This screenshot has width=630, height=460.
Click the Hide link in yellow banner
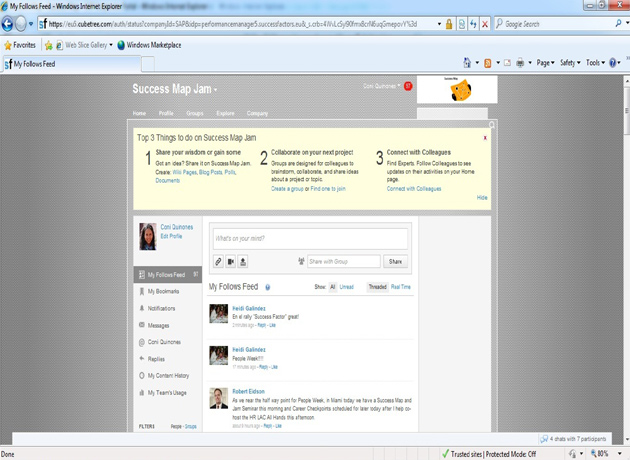click(482, 197)
